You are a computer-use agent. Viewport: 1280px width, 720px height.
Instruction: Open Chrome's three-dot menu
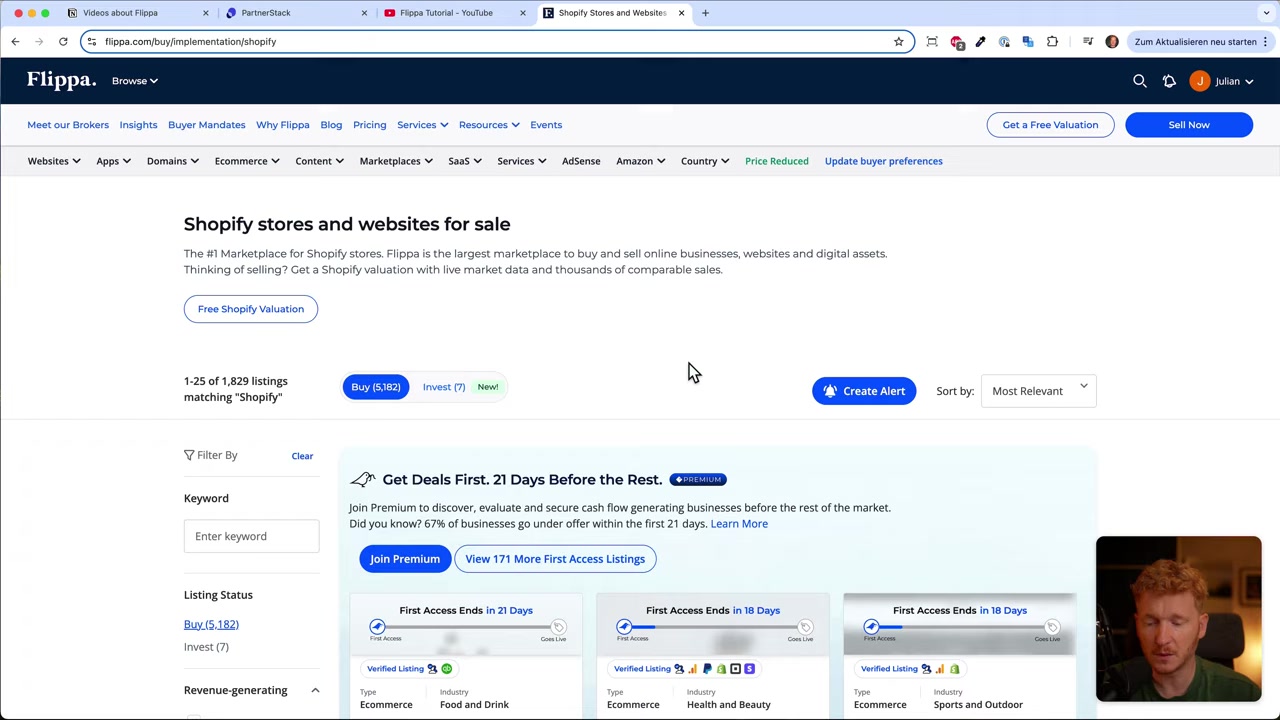pos(1265,41)
